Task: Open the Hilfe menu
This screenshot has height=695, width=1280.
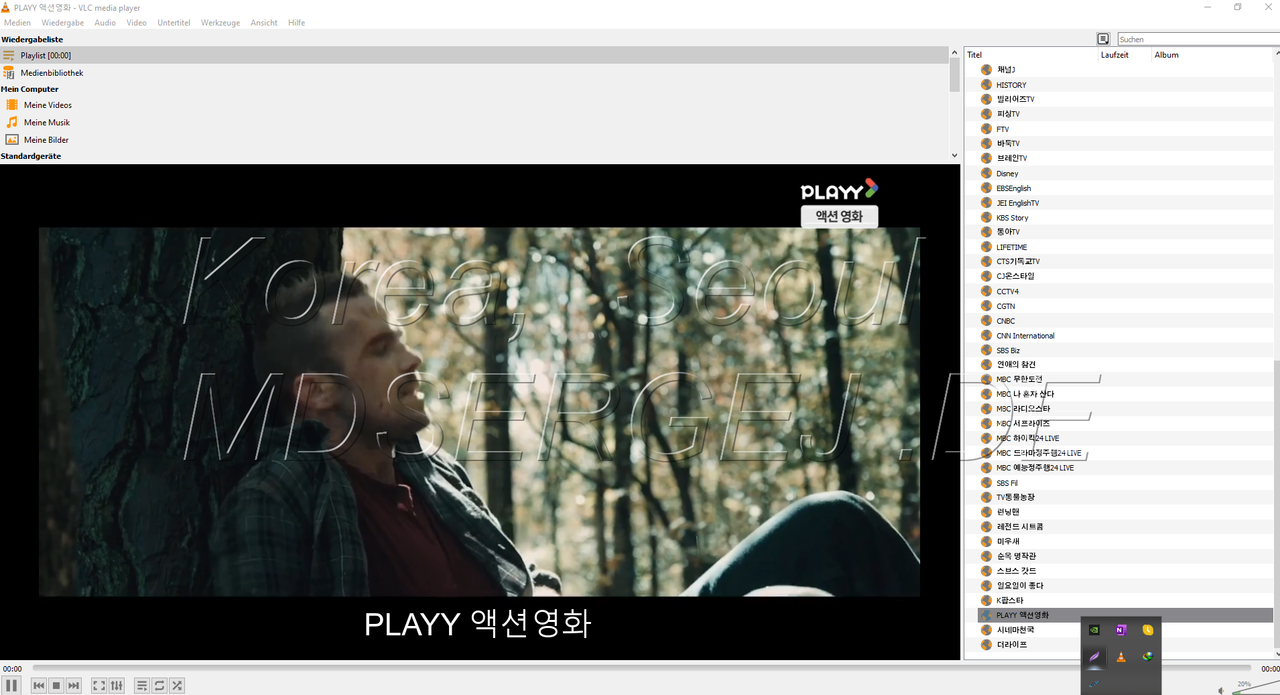Action: pyautogui.click(x=296, y=22)
